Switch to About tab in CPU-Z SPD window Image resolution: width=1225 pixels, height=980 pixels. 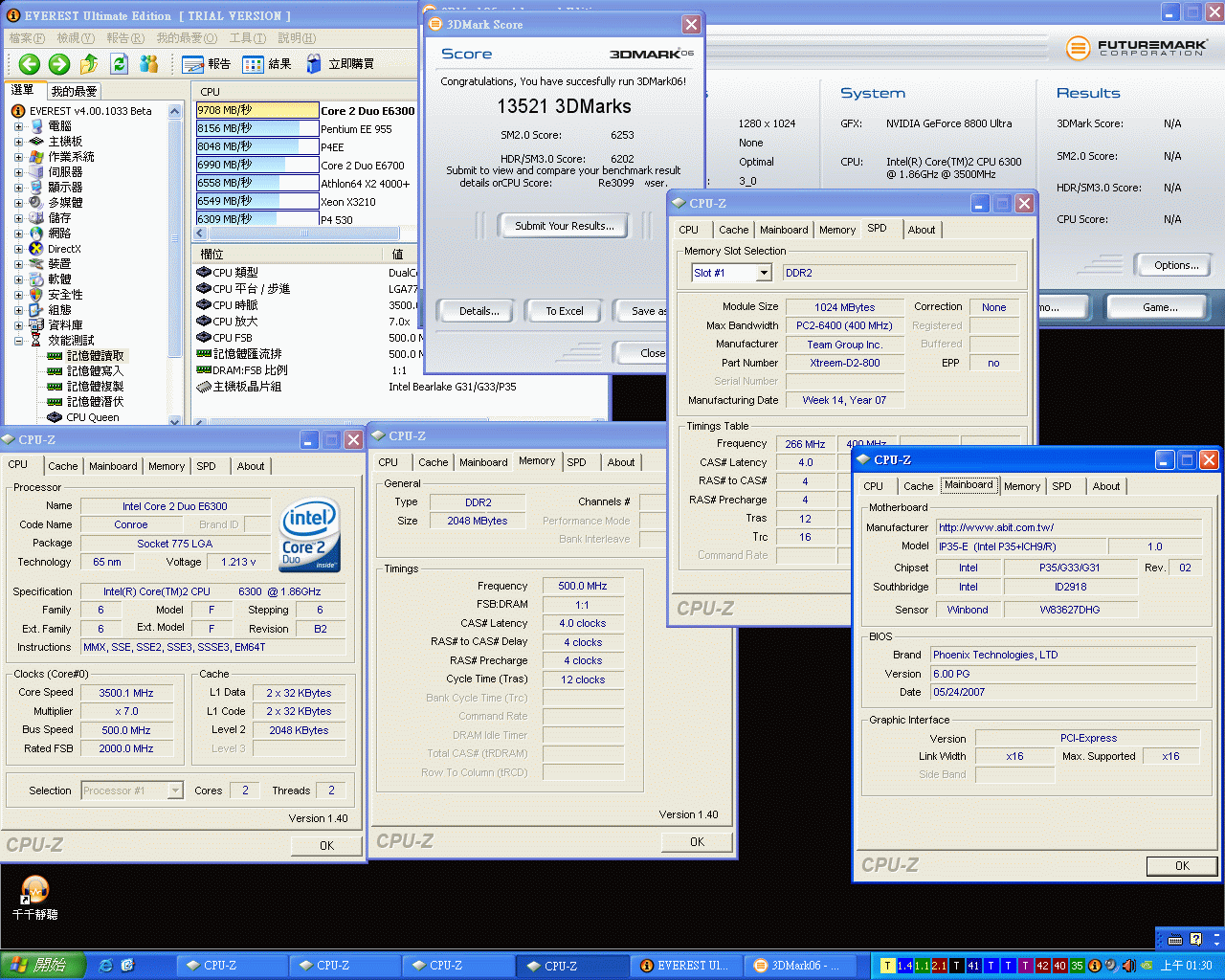(922, 230)
